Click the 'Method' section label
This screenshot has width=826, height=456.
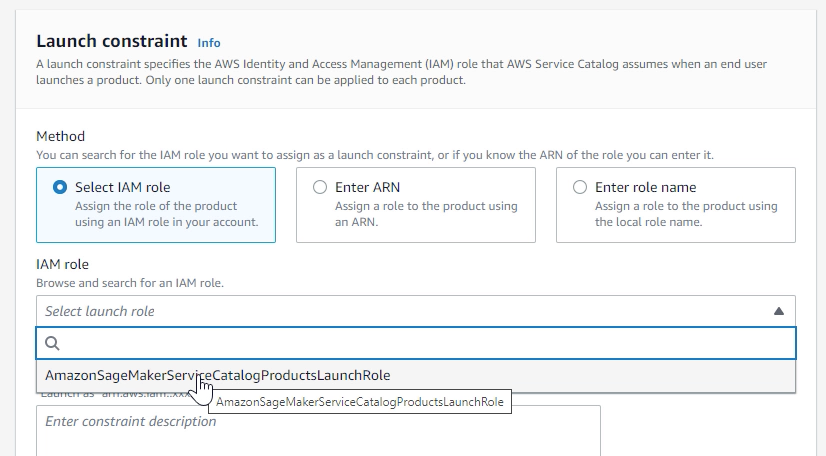click(x=61, y=136)
